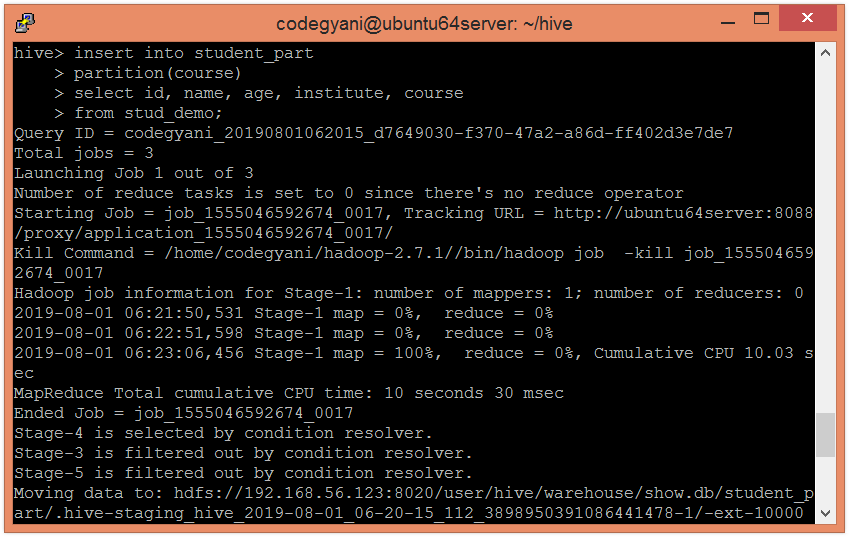Screen dimensions: 849x537
Task: Click the vertical scrollbar thumb
Action: click(825, 435)
